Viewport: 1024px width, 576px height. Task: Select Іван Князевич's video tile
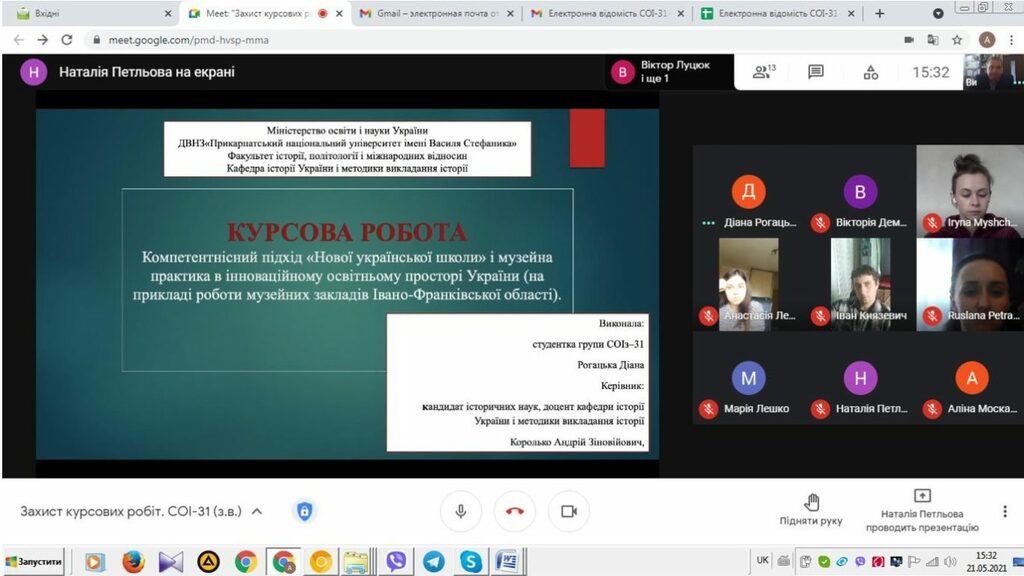click(x=860, y=285)
